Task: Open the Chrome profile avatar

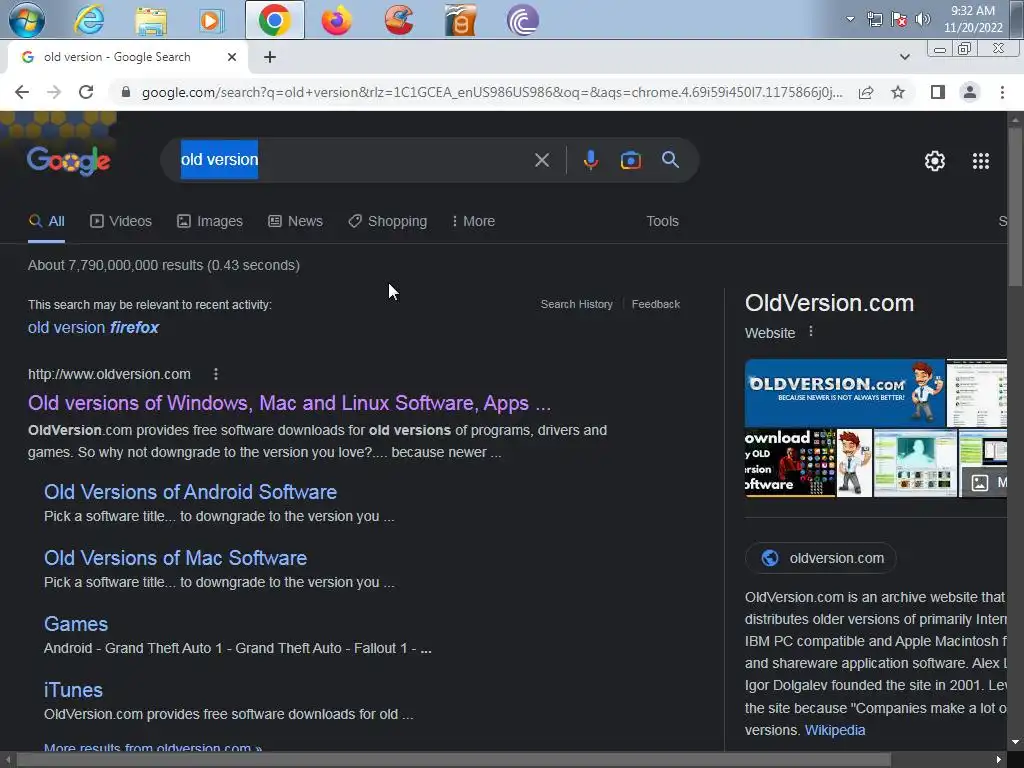Action: 970,92
